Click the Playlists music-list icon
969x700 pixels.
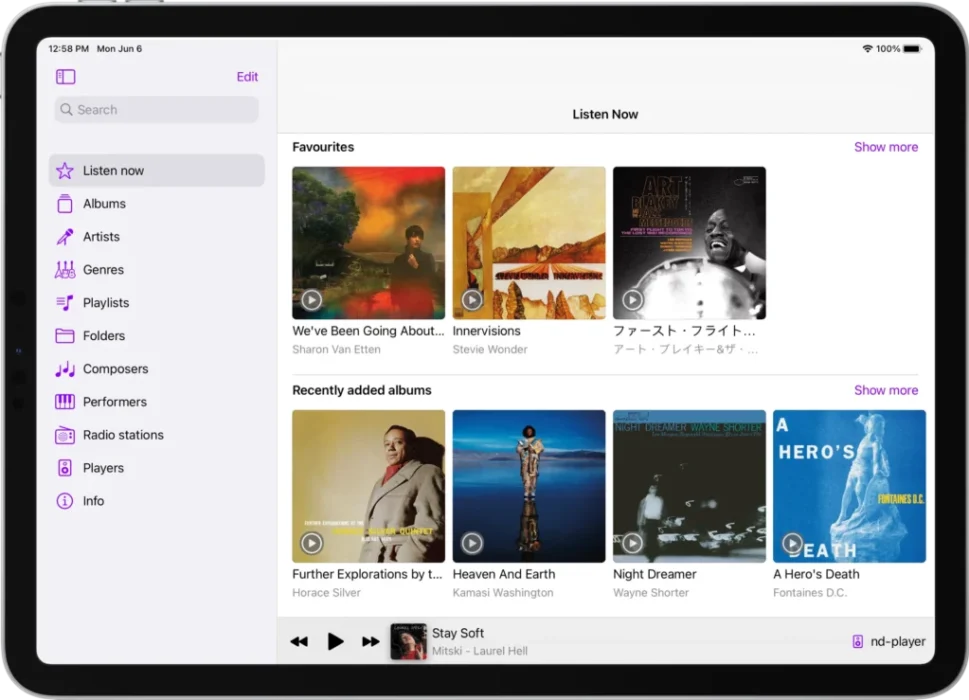tap(64, 303)
